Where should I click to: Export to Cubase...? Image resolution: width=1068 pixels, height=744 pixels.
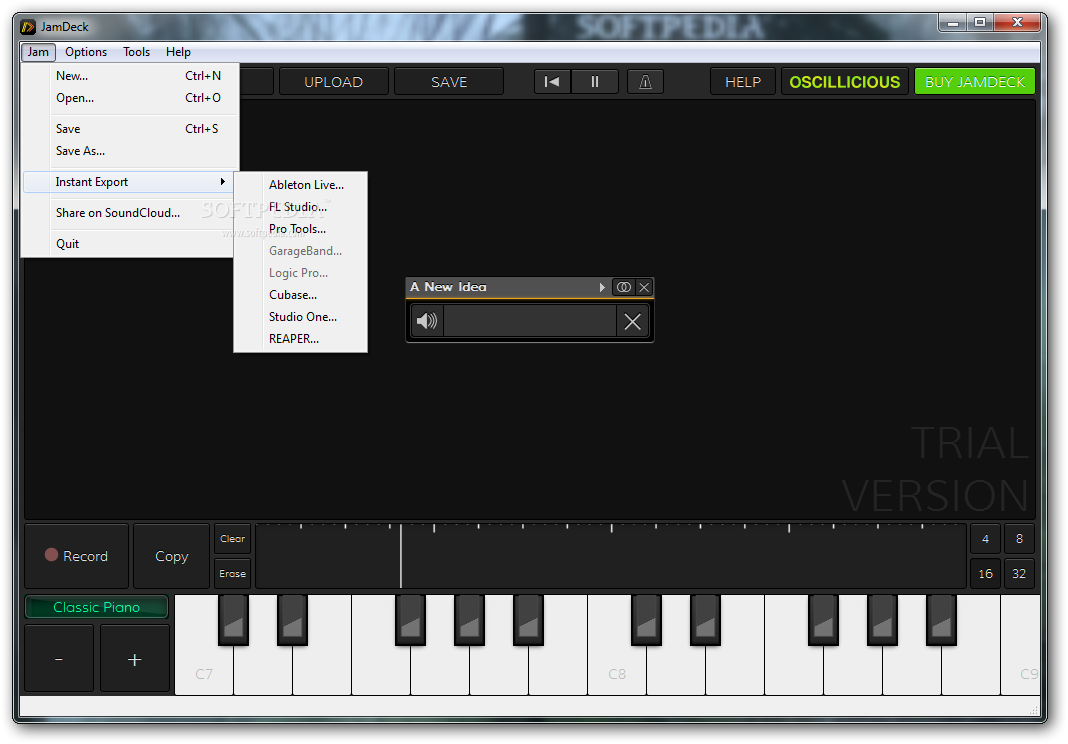point(300,295)
